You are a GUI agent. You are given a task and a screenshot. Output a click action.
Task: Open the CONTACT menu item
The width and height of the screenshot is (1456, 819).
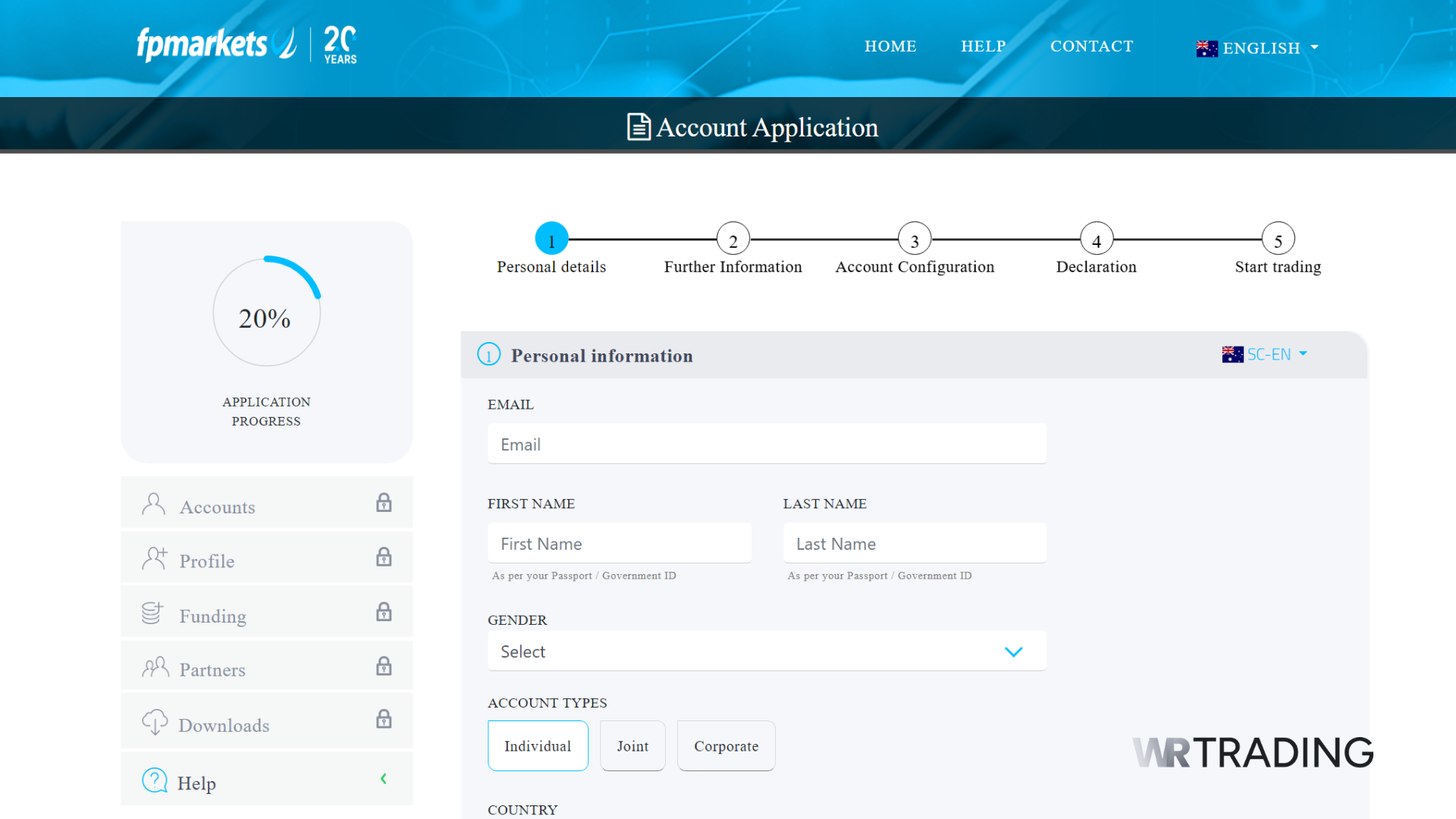click(1091, 46)
